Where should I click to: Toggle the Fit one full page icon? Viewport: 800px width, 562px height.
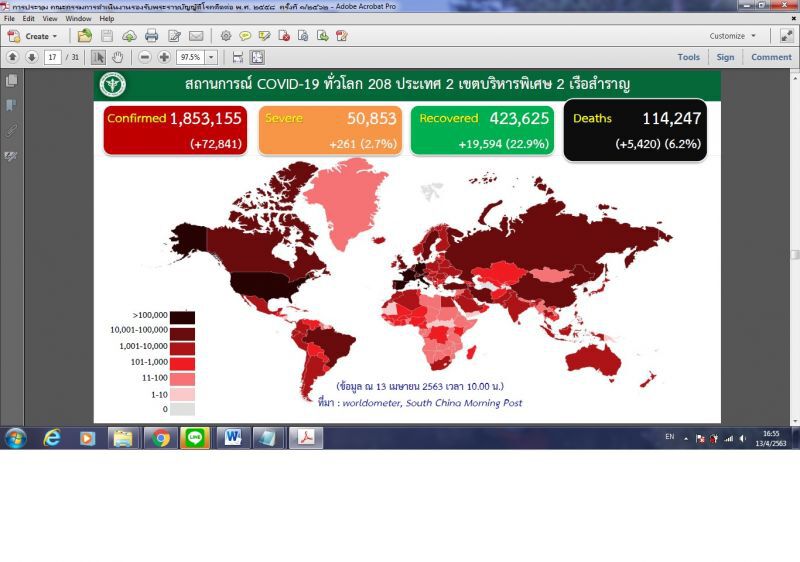point(257,57)
